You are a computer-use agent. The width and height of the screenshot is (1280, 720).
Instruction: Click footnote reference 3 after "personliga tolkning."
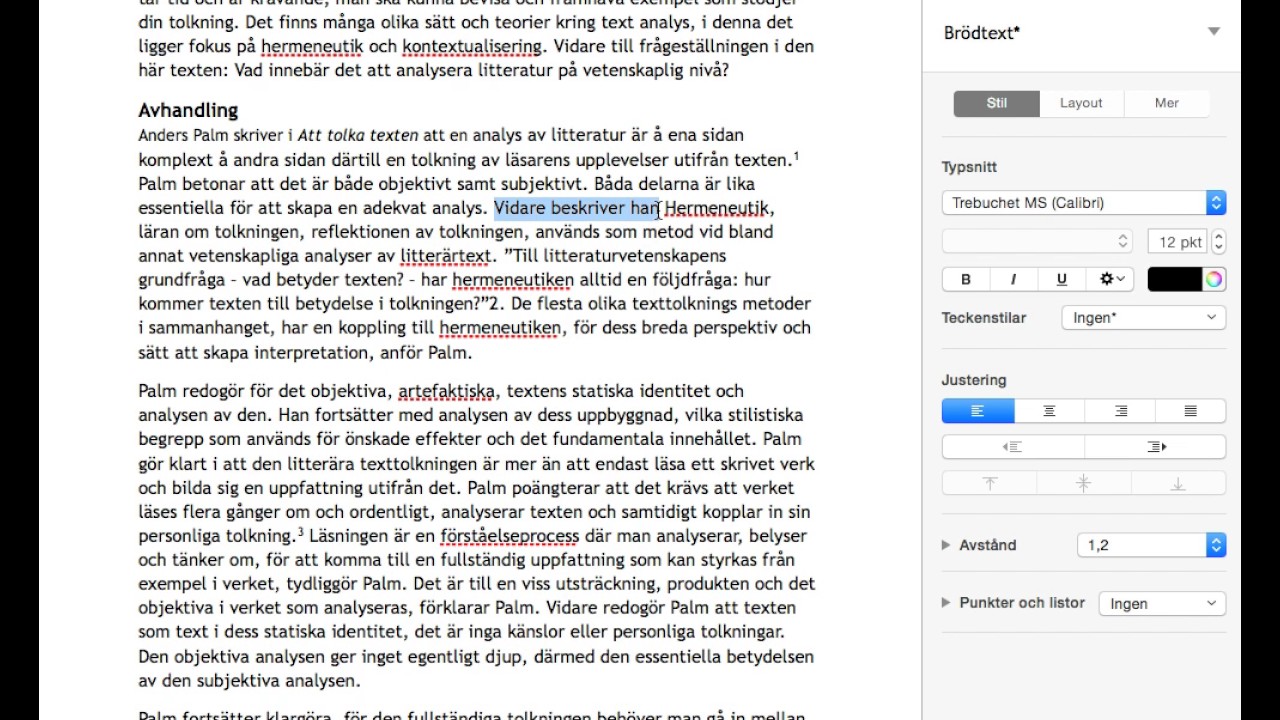(x=299, y=532)
